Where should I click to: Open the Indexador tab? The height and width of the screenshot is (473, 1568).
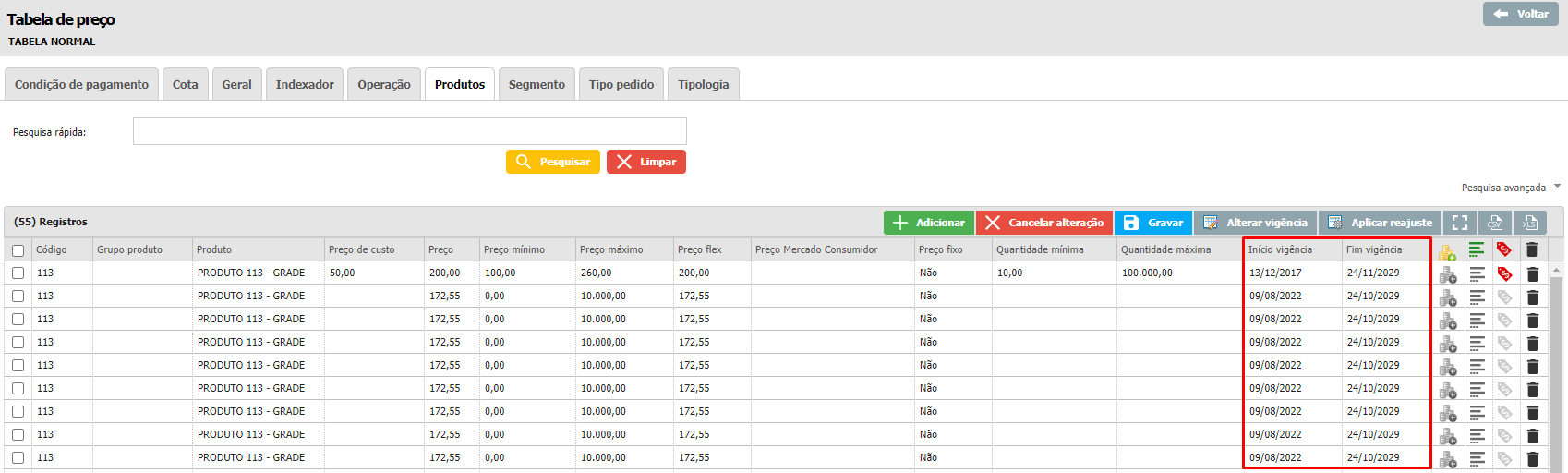(x=305, y=84)
